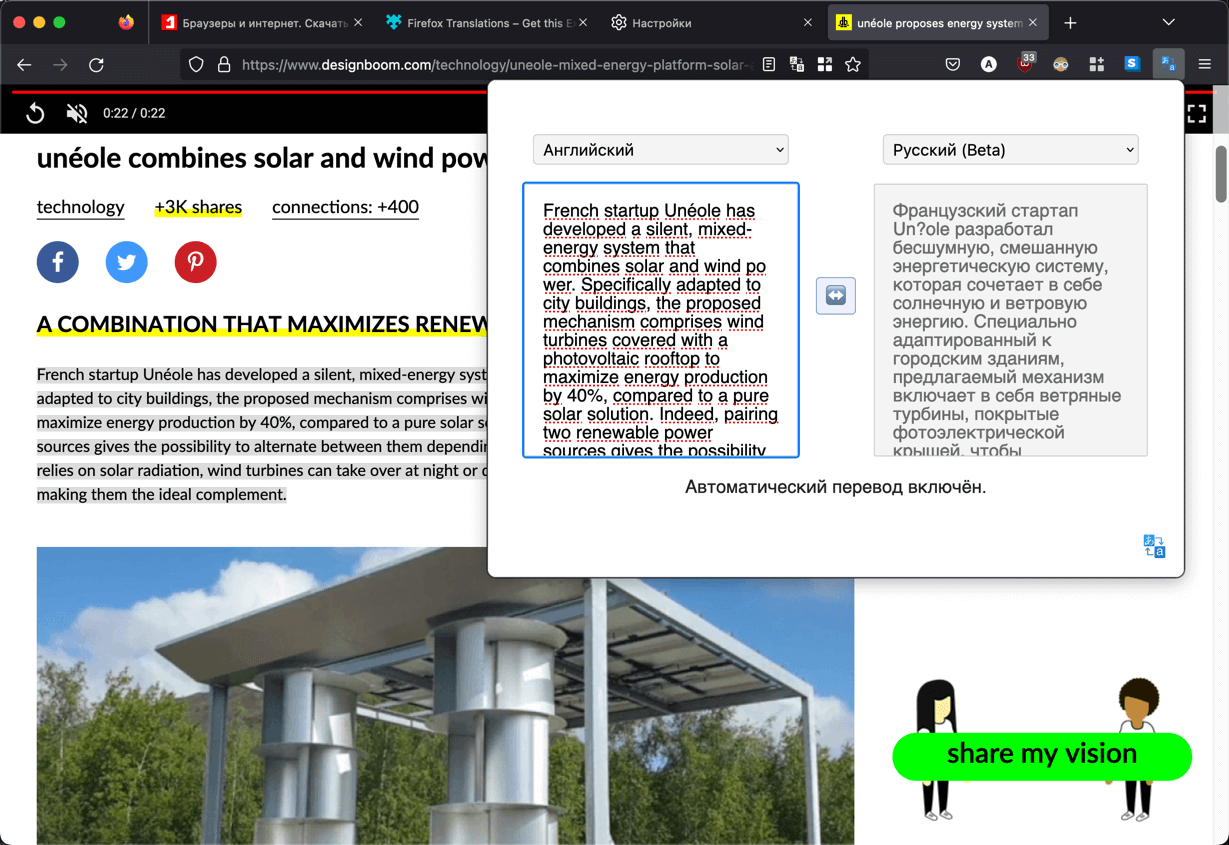This screenshot has width=1229, height=845.
Task: Bookmark this page with the star
Action: pyautogui.click(x=853, y=64)
